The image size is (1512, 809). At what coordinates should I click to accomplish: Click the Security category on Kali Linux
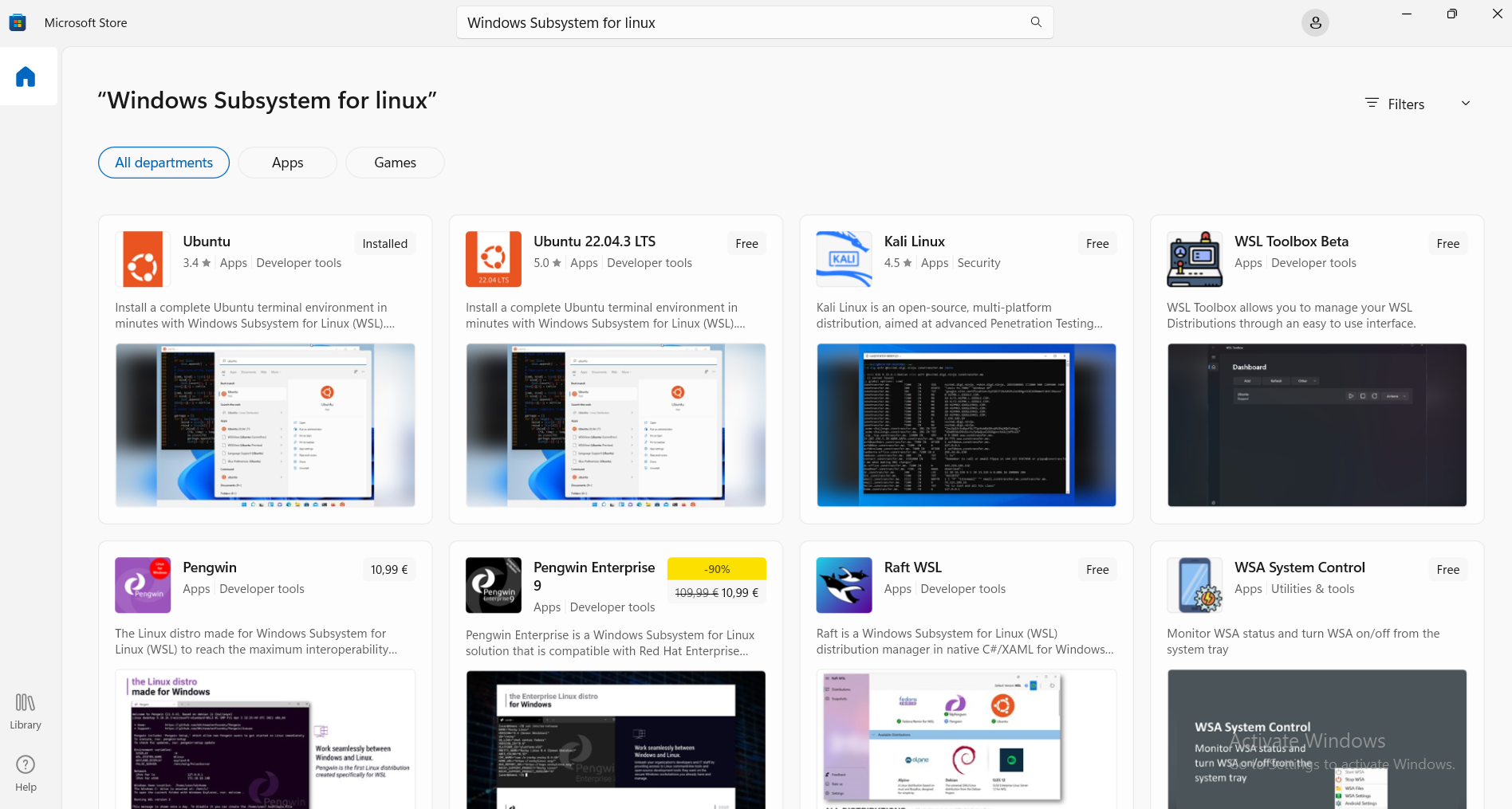978,263
